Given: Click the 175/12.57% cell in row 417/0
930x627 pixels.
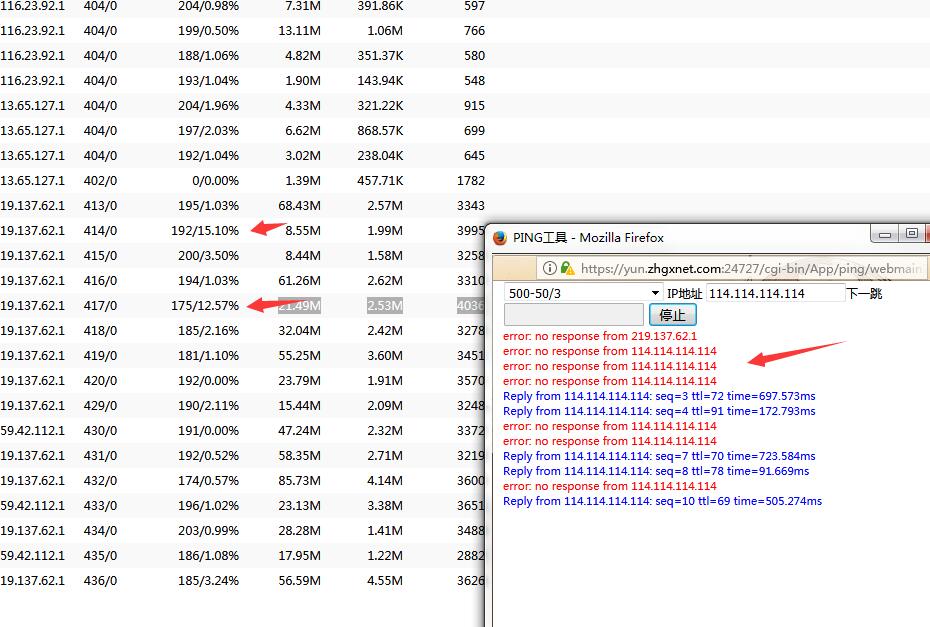Looking at the screenshot, I should click(205, 305).
